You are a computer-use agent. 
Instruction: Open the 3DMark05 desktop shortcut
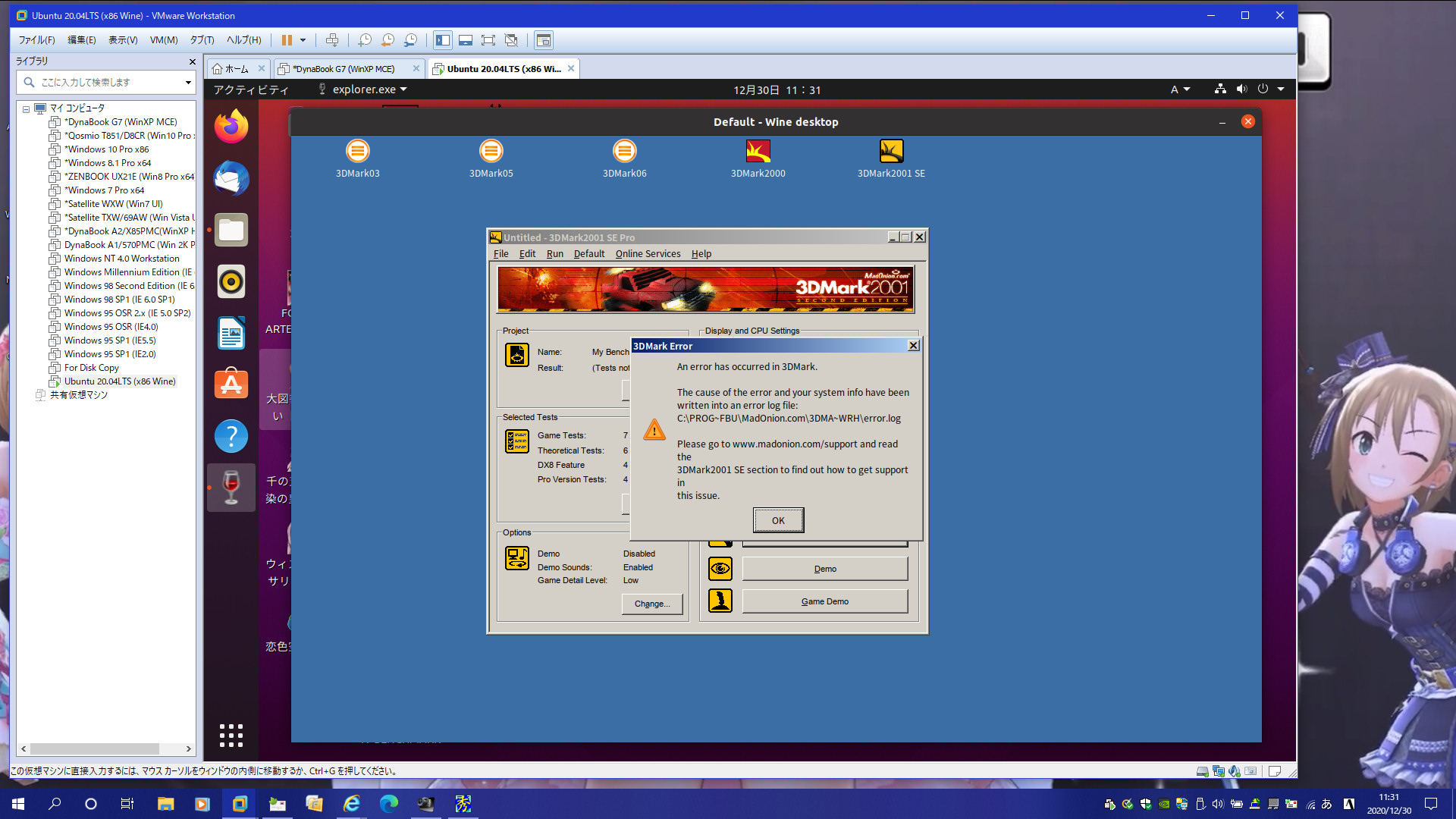click(491, 158)
